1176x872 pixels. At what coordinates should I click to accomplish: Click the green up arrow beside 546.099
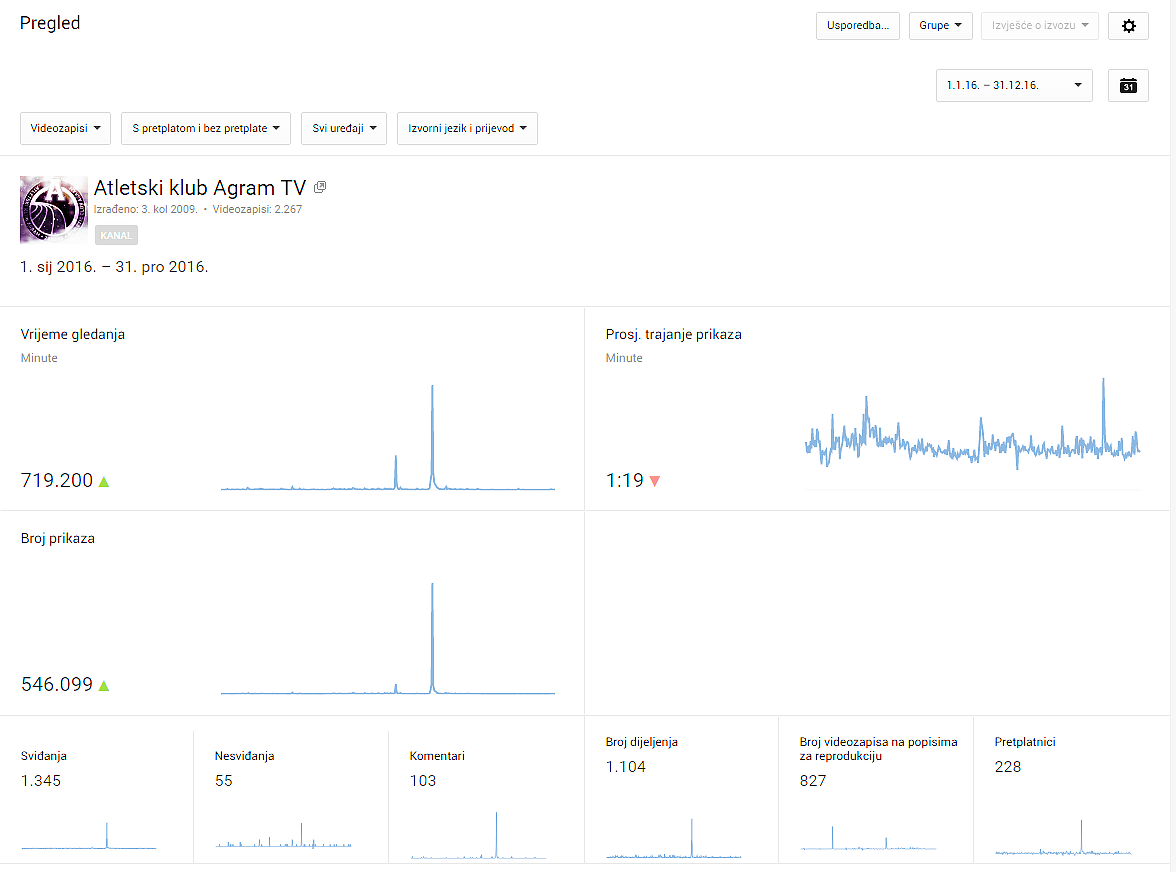tap(104, 685)
